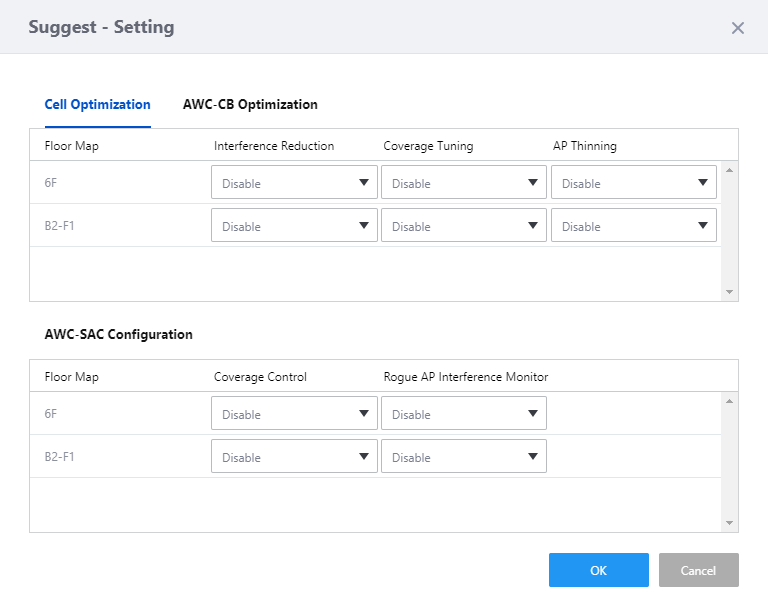This screenshot has height=606, width=768.
Task: Expand Coverage Control dropdown for B2-F1
Action: point(294,457)
